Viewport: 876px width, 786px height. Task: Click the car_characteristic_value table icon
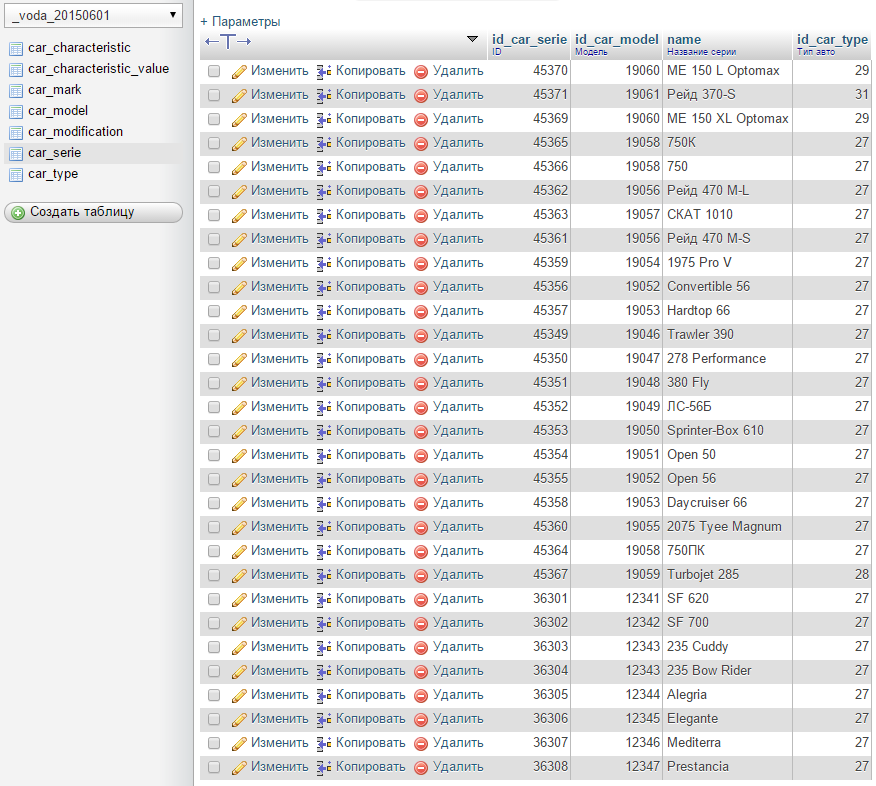coord(16,69)
